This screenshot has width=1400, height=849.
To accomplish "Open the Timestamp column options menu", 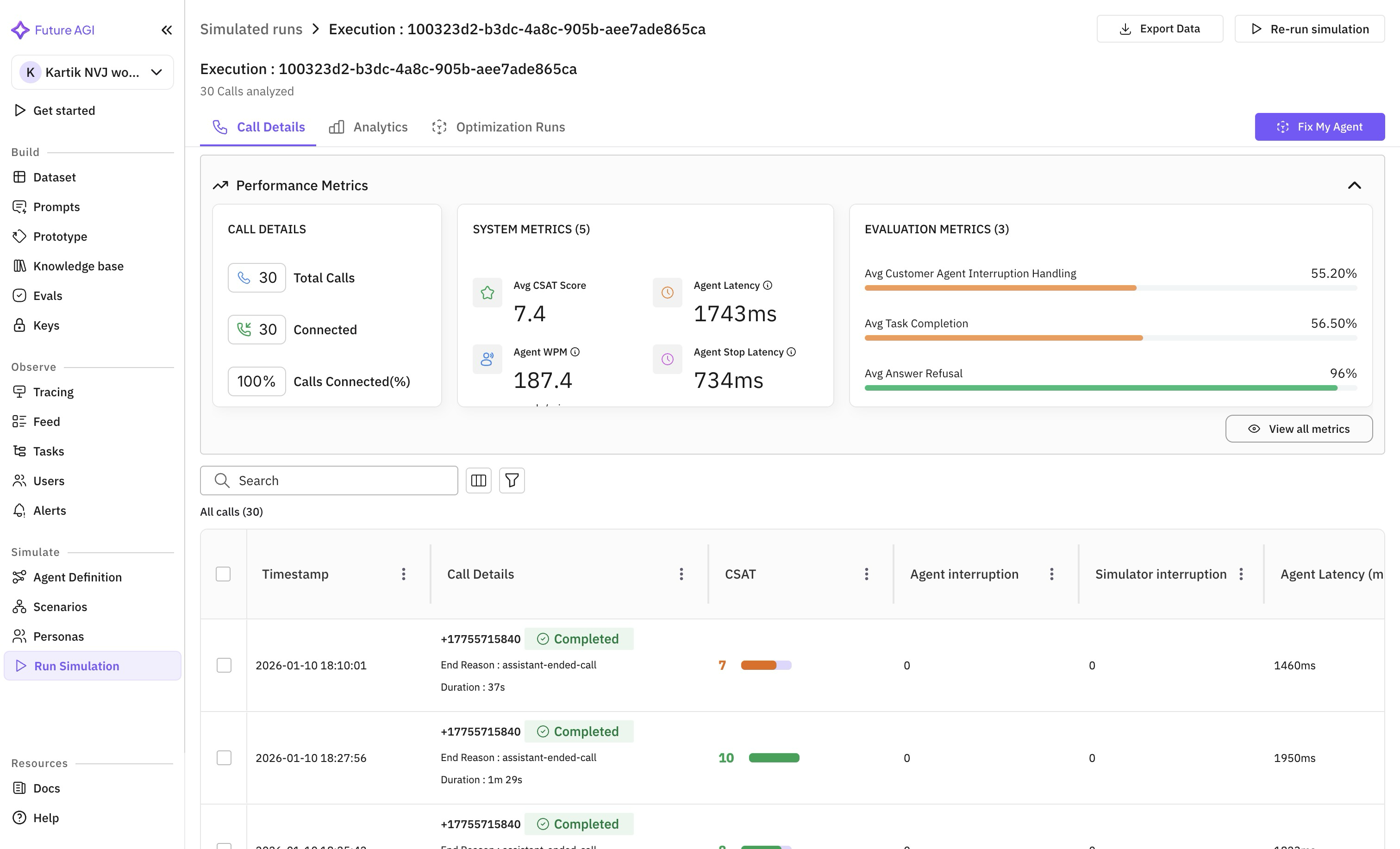I will (x=403, y=574).
